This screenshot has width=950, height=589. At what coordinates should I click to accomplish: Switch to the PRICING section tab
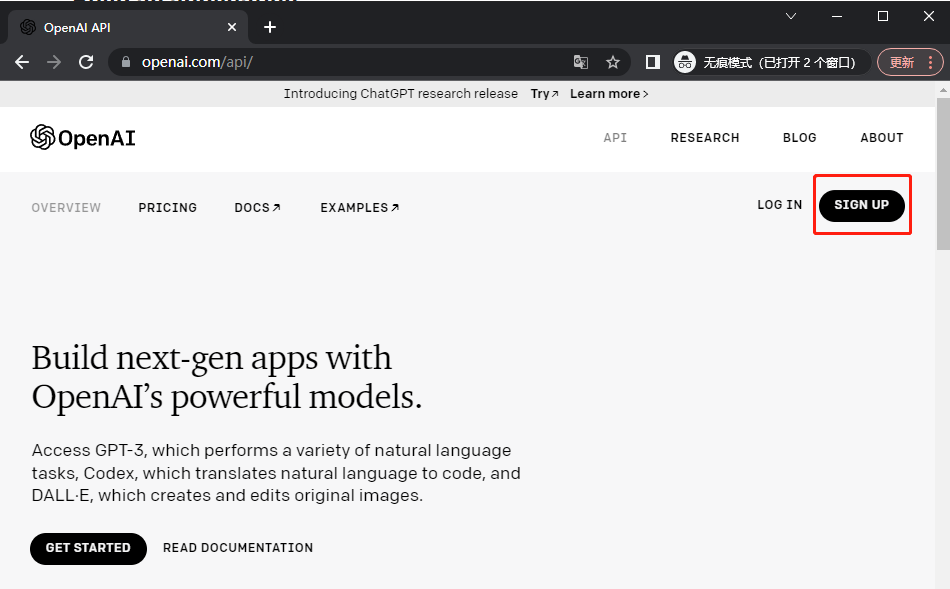(x=167, y=208)
